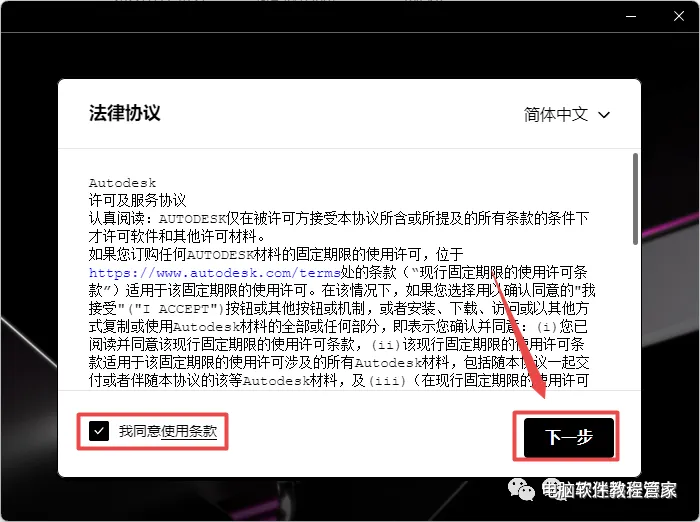
Task: Open the 简体中文 language dropdown
Action: point(567,115)
